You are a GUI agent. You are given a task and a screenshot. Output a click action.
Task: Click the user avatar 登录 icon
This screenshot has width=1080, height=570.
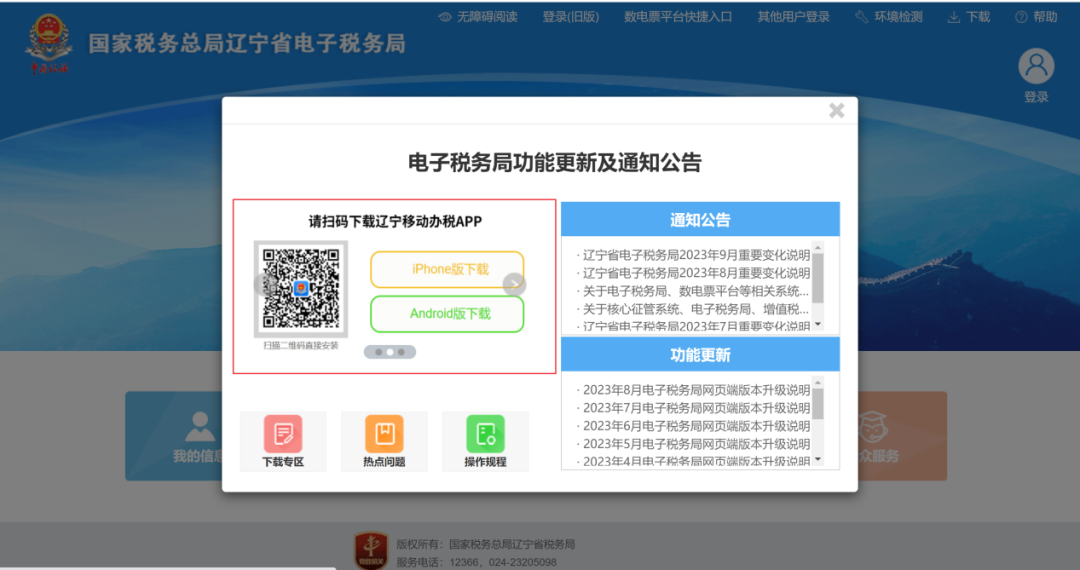click(x=1036, y=68)
